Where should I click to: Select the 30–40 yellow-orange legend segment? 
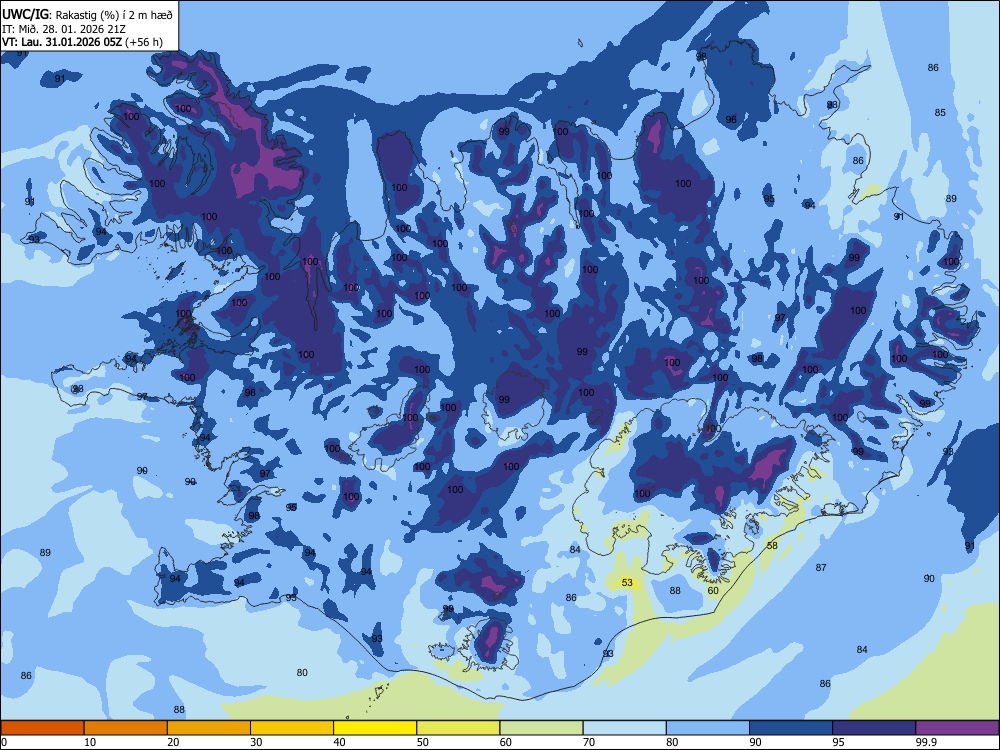(292, 728)
